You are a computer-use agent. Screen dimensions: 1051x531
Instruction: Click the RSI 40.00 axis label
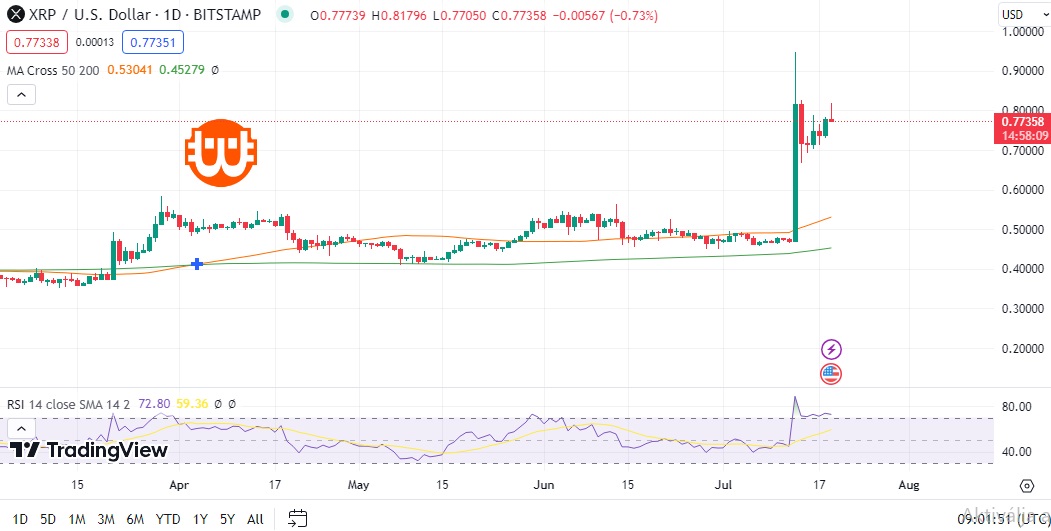[1019, 451]
